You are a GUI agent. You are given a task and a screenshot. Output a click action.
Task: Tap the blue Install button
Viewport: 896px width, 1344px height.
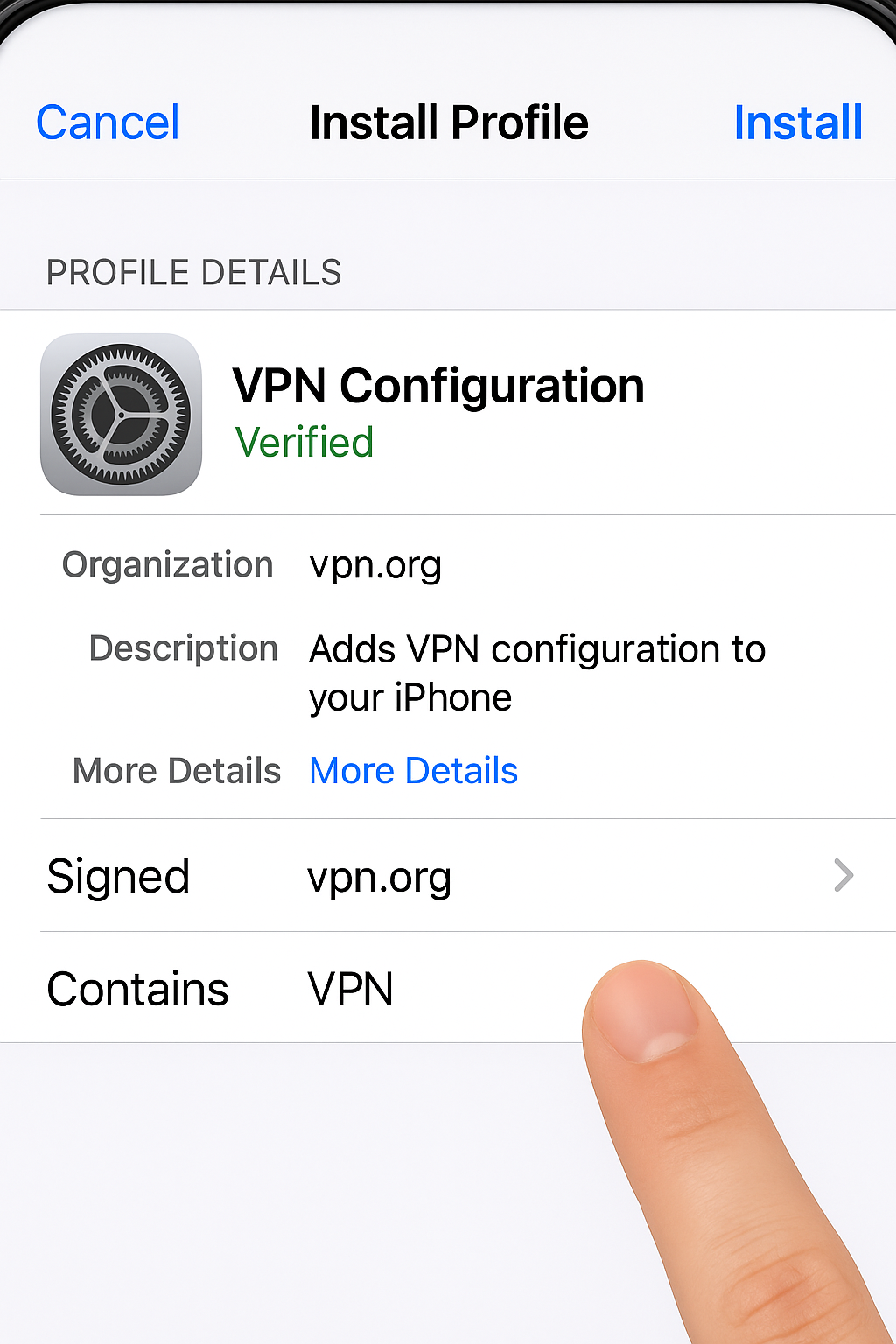pyautogui.click(x=798, y=122)
